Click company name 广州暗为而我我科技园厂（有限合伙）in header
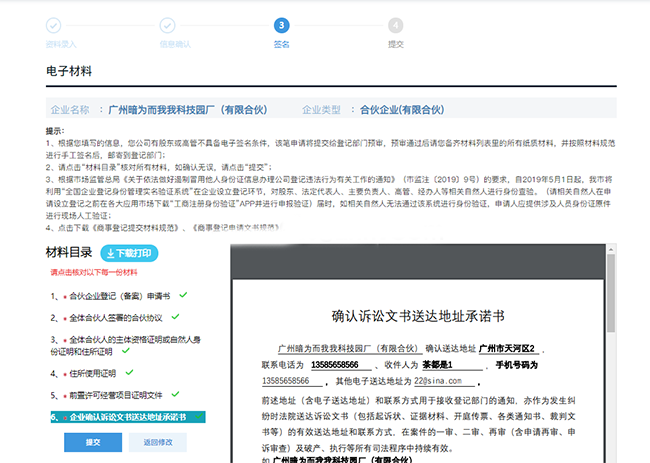650x463 pixels. click(x=188, y=109)
